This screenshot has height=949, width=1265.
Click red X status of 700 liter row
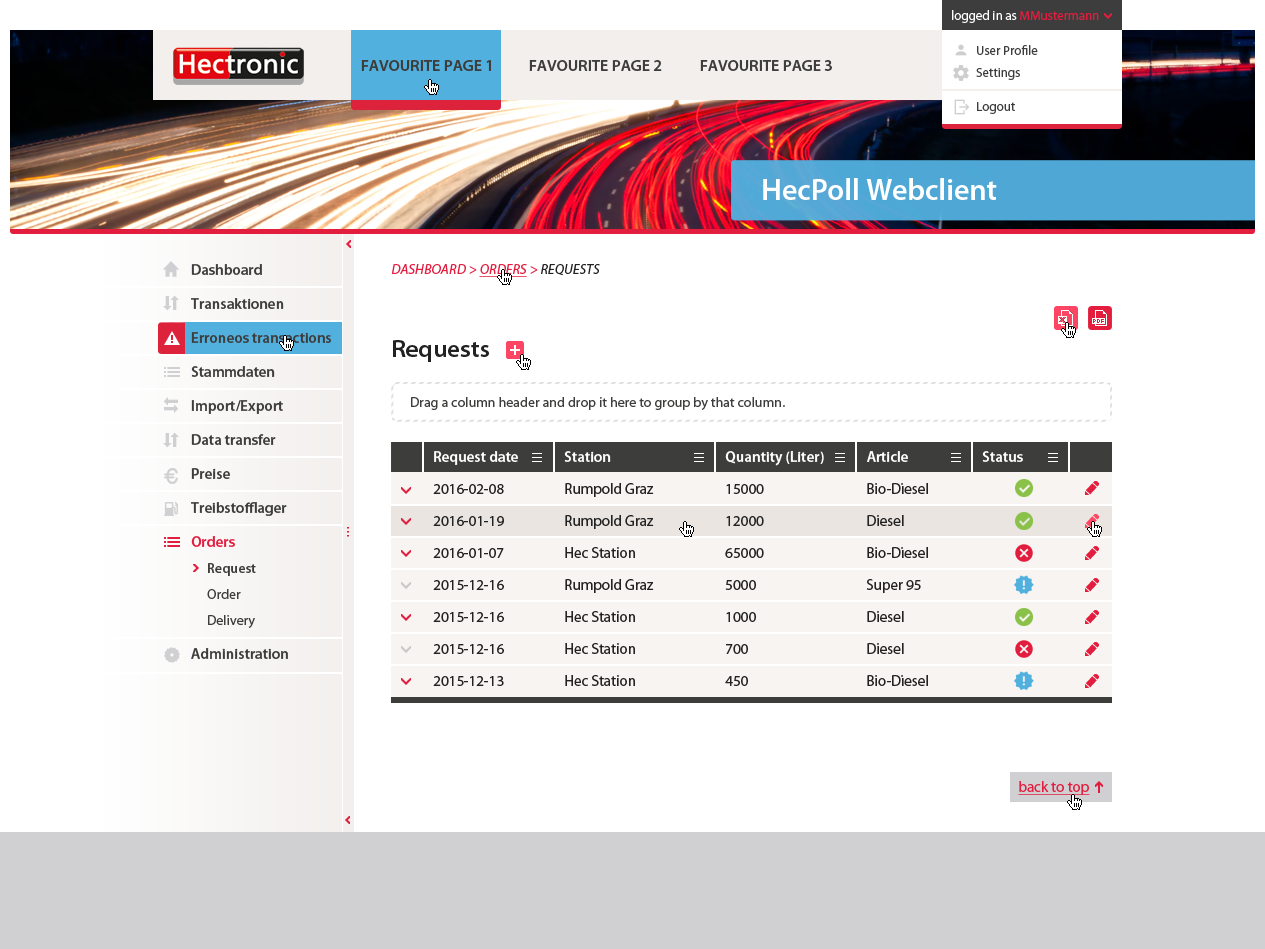(x=1024, y=649)
